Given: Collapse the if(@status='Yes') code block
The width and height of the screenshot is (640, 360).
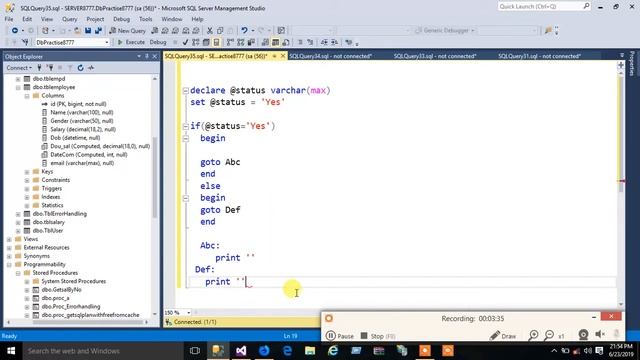Looking at the screenshot, I should pos(186,127).
